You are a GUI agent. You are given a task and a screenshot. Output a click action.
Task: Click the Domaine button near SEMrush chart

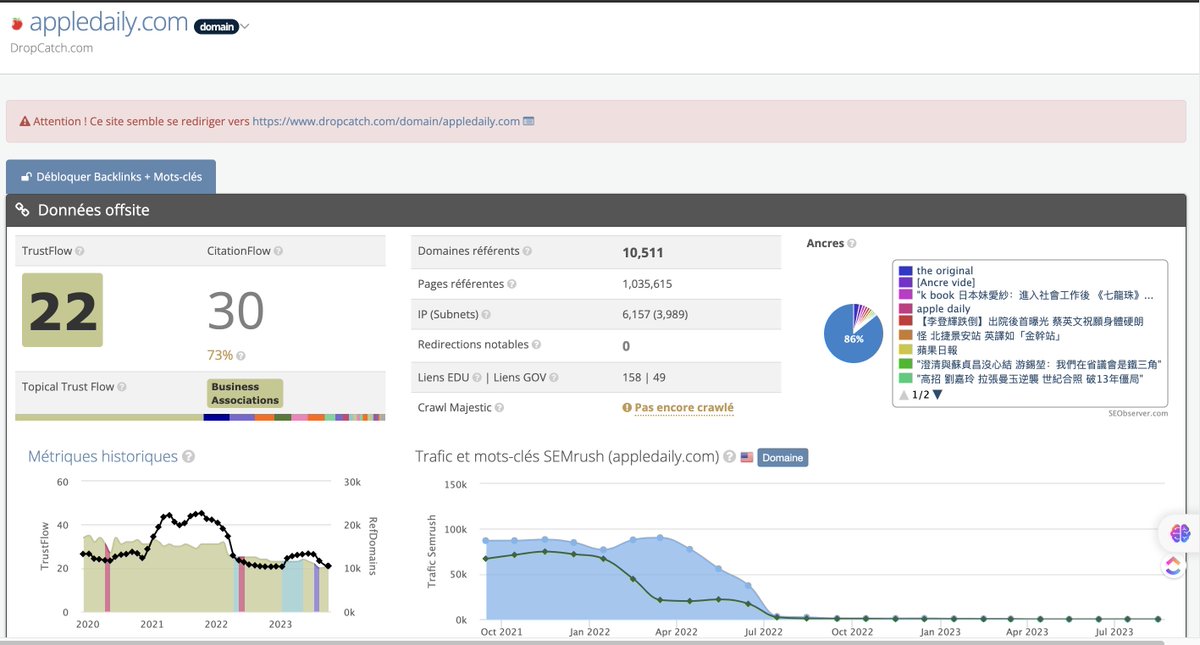(782, 457)
